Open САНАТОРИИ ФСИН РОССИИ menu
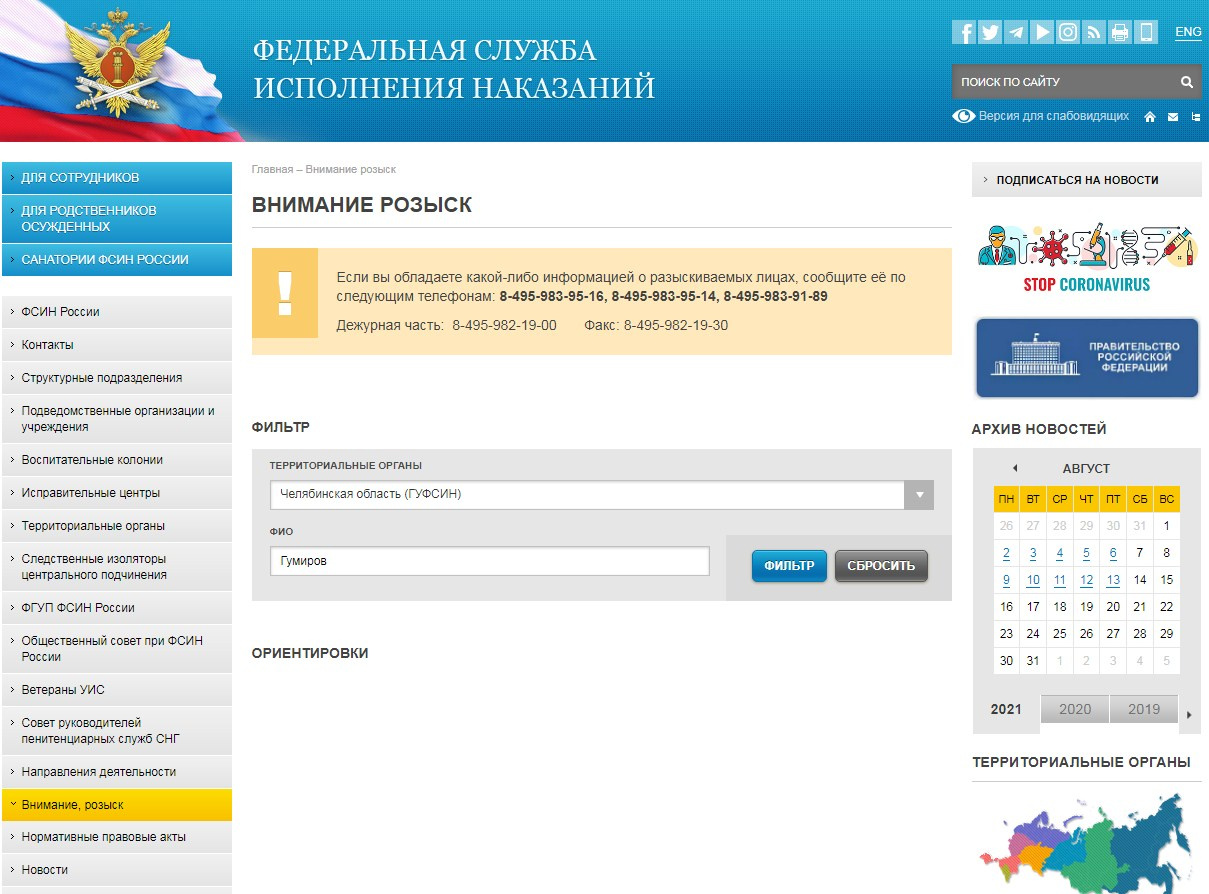The width and height of the screenshot is (1209, 894). coord(116,259)
